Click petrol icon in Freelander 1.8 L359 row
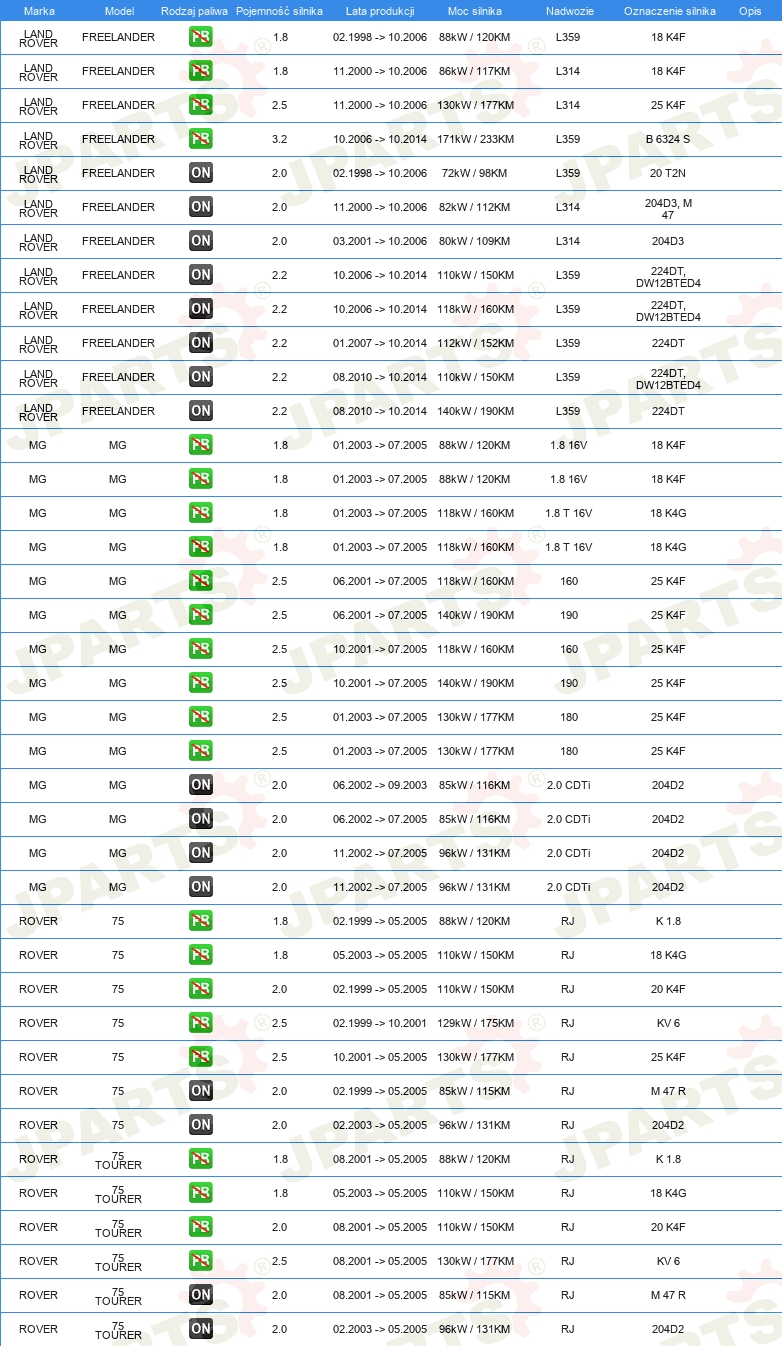This screenshot has height=1346, width=782. pyautogui.click(x=201, y=37)
